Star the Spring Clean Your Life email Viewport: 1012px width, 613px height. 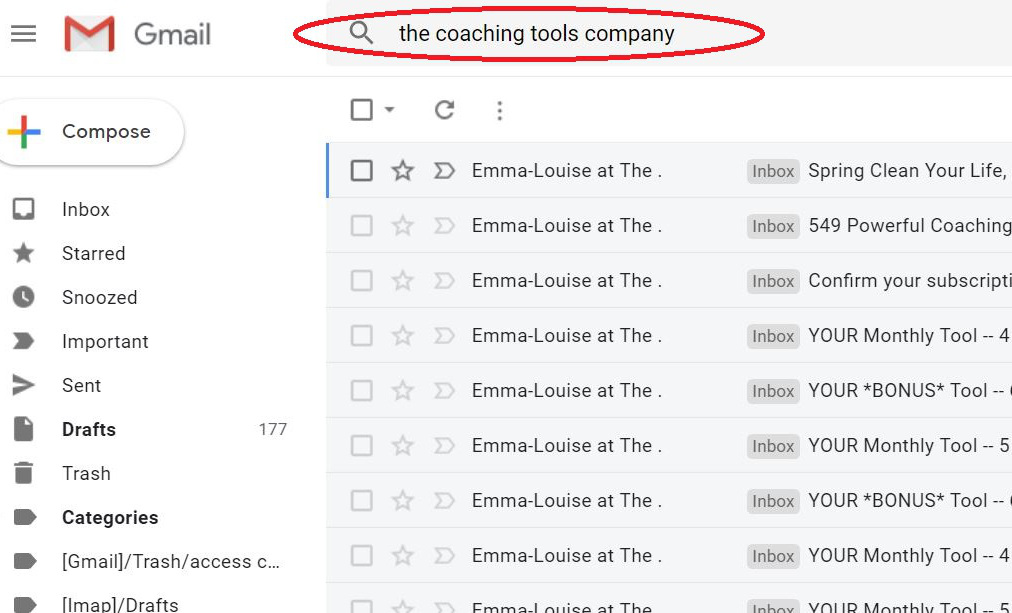pos(403,171)
